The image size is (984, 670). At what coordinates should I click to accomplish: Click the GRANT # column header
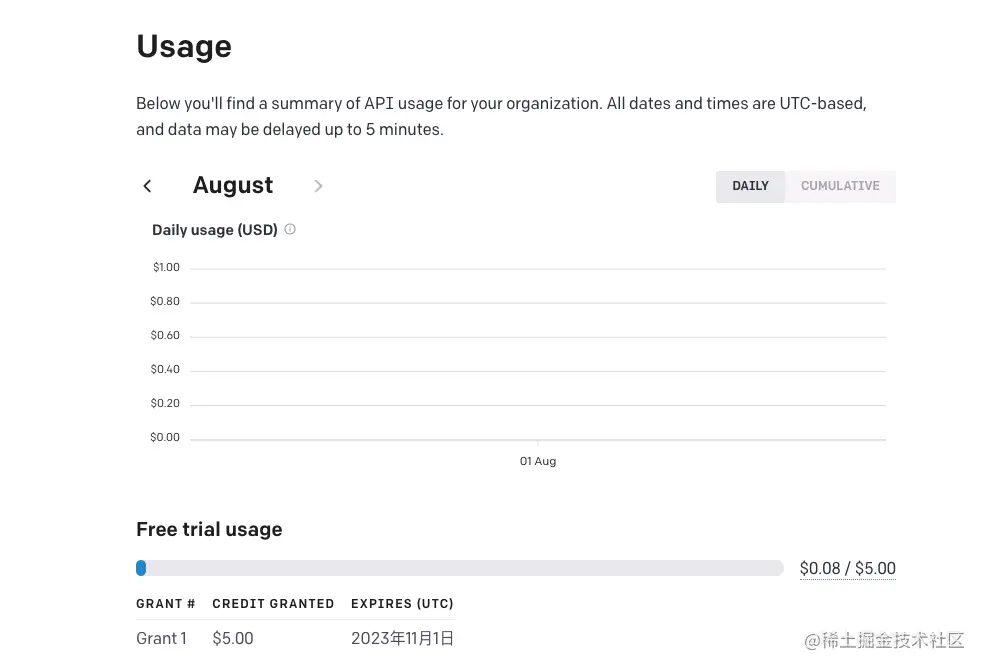(x=166, y=604)
